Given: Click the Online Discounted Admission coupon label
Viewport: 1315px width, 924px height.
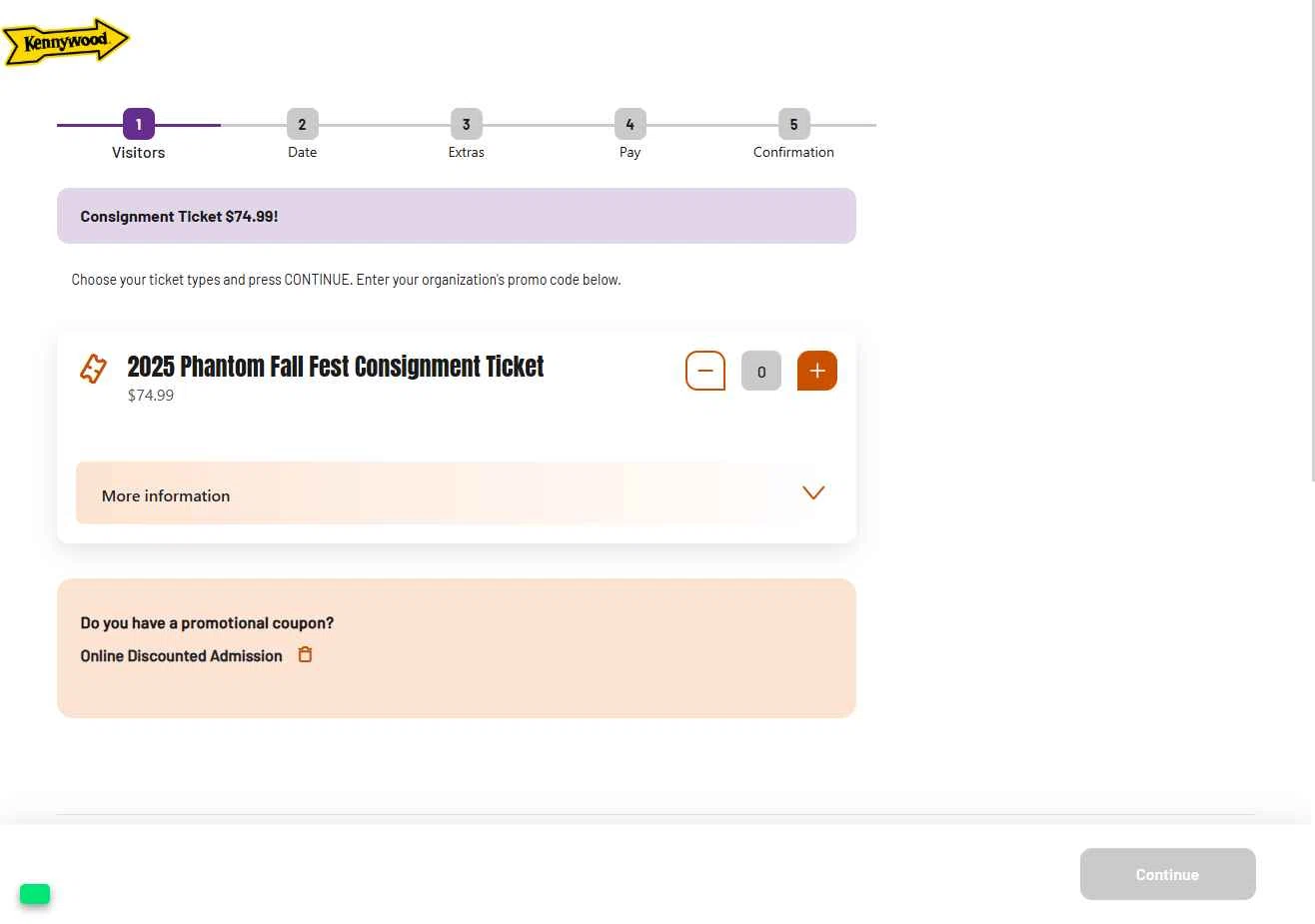Looking at the screenshot, I should [x=182, y=656].
